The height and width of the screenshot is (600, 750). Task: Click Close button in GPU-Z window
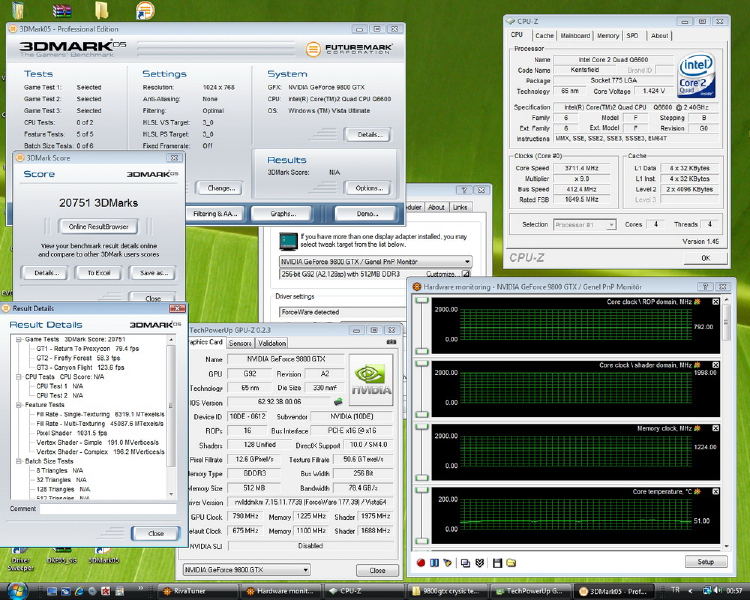click(377, 570)
